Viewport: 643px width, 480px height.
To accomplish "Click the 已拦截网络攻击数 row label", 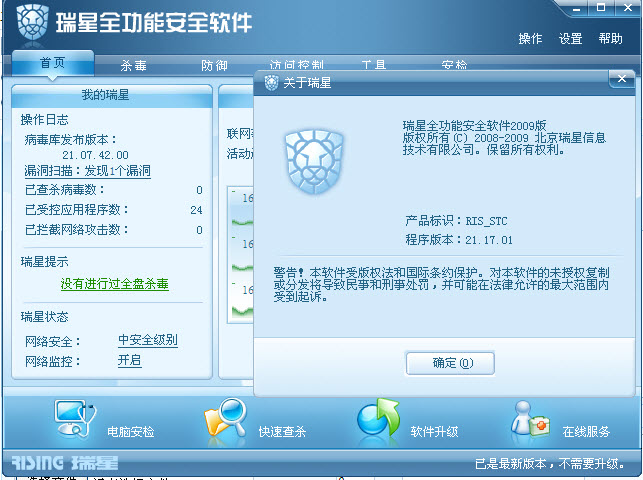I will (77, 230).
